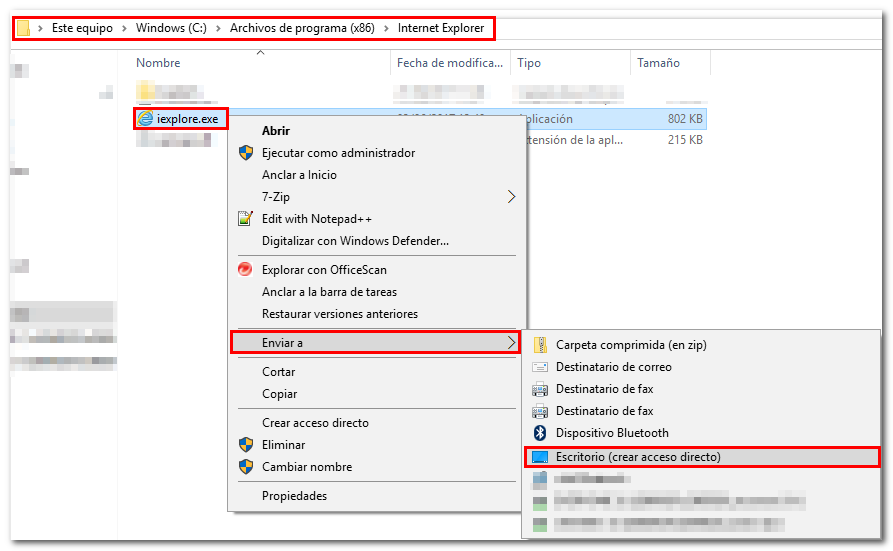Open breadcrumb chevron after Windows (C:)

tap(218, 28)
